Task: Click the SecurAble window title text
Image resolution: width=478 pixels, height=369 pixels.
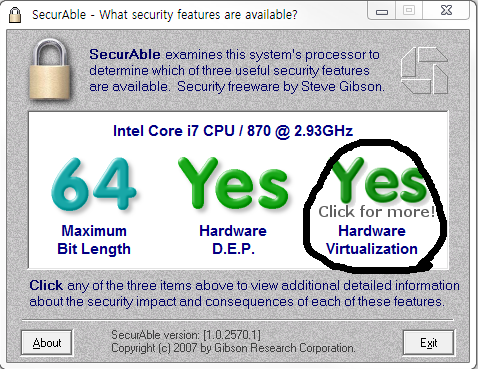Action: (x=165, y=15)
